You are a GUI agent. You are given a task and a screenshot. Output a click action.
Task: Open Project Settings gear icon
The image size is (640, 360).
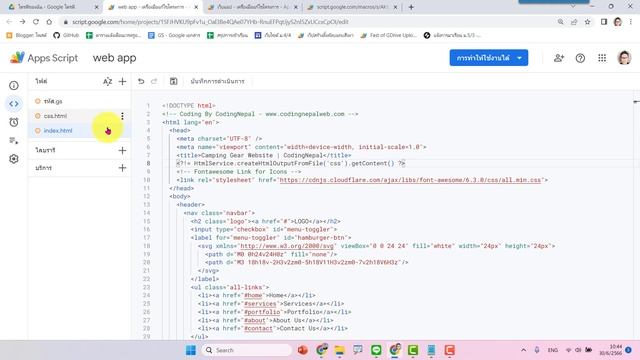tap(14, 159)
